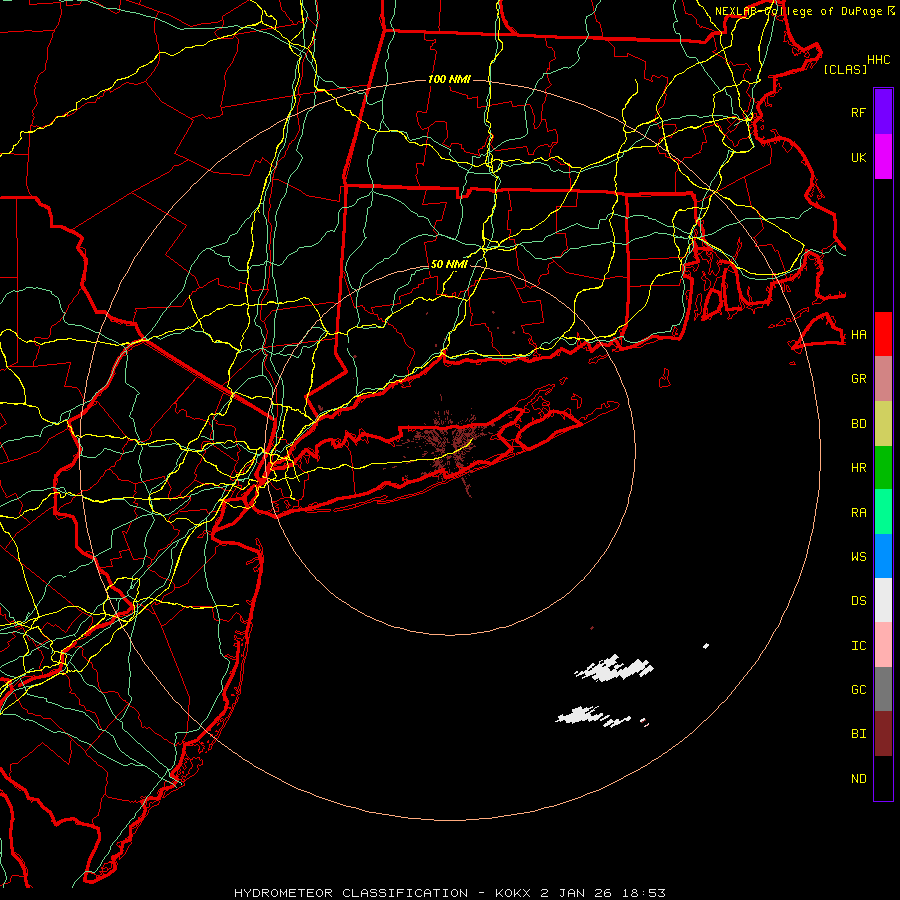
Task: Click the "DS" legend label
Action: (859, 601)
